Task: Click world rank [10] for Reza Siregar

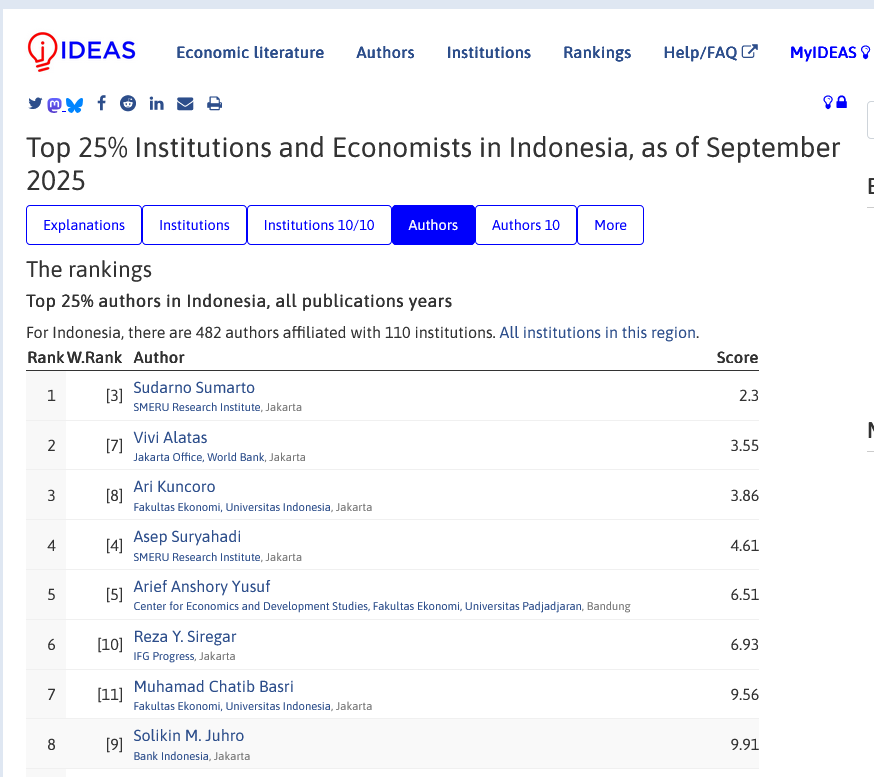Action: (x=110, y=645)
